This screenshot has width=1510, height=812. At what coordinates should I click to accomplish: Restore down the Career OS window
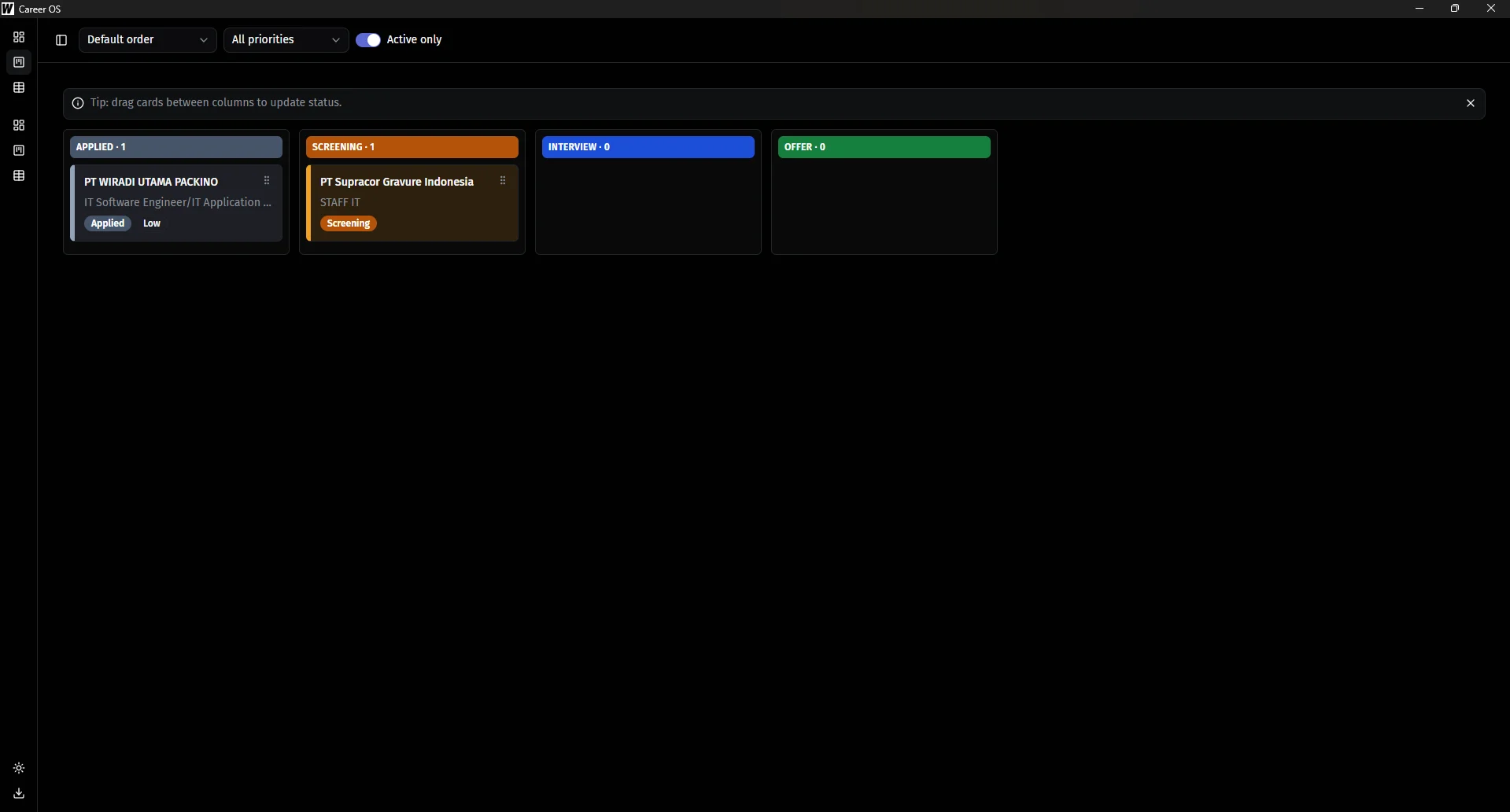1455,9
